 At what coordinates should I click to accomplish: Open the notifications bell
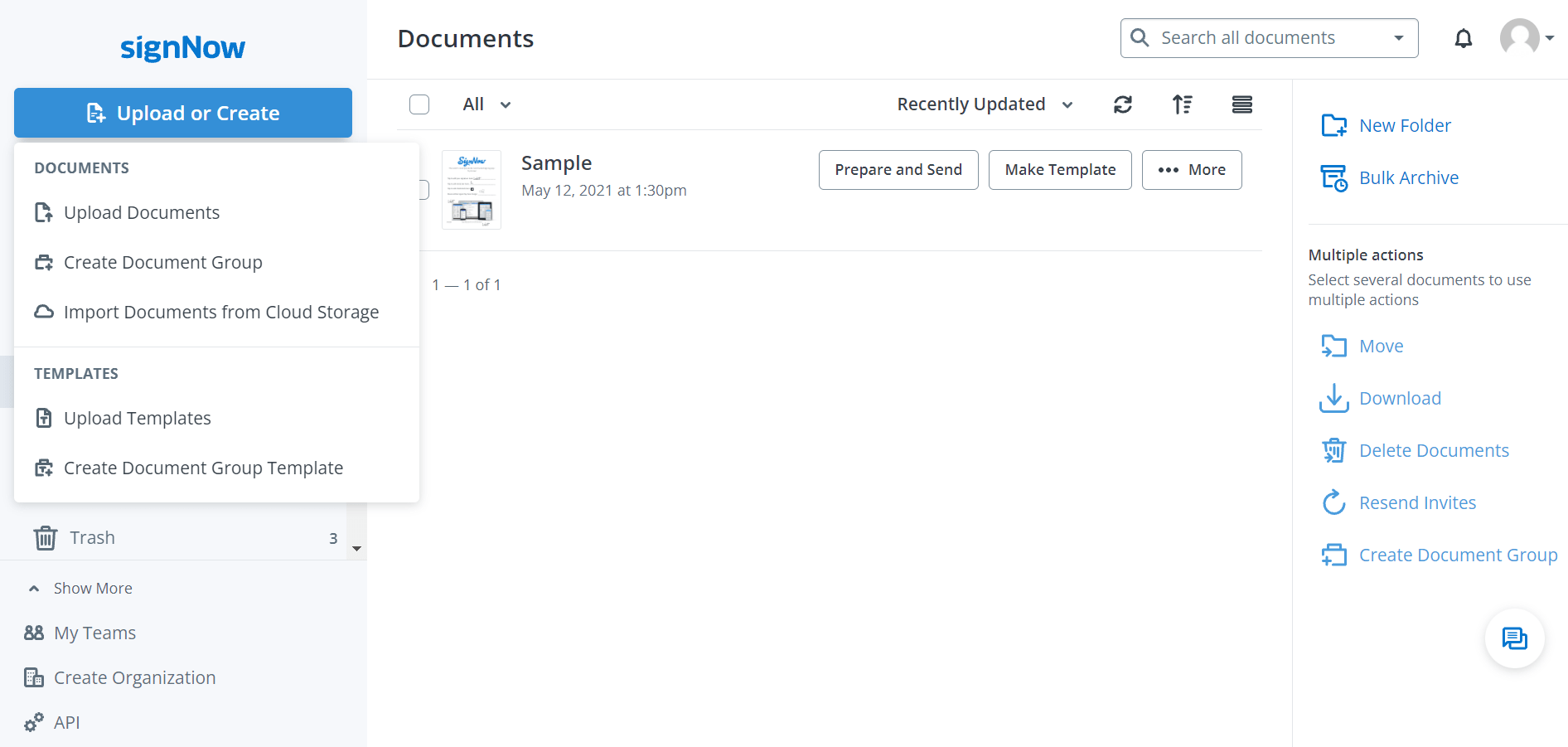pos(1464,37)
